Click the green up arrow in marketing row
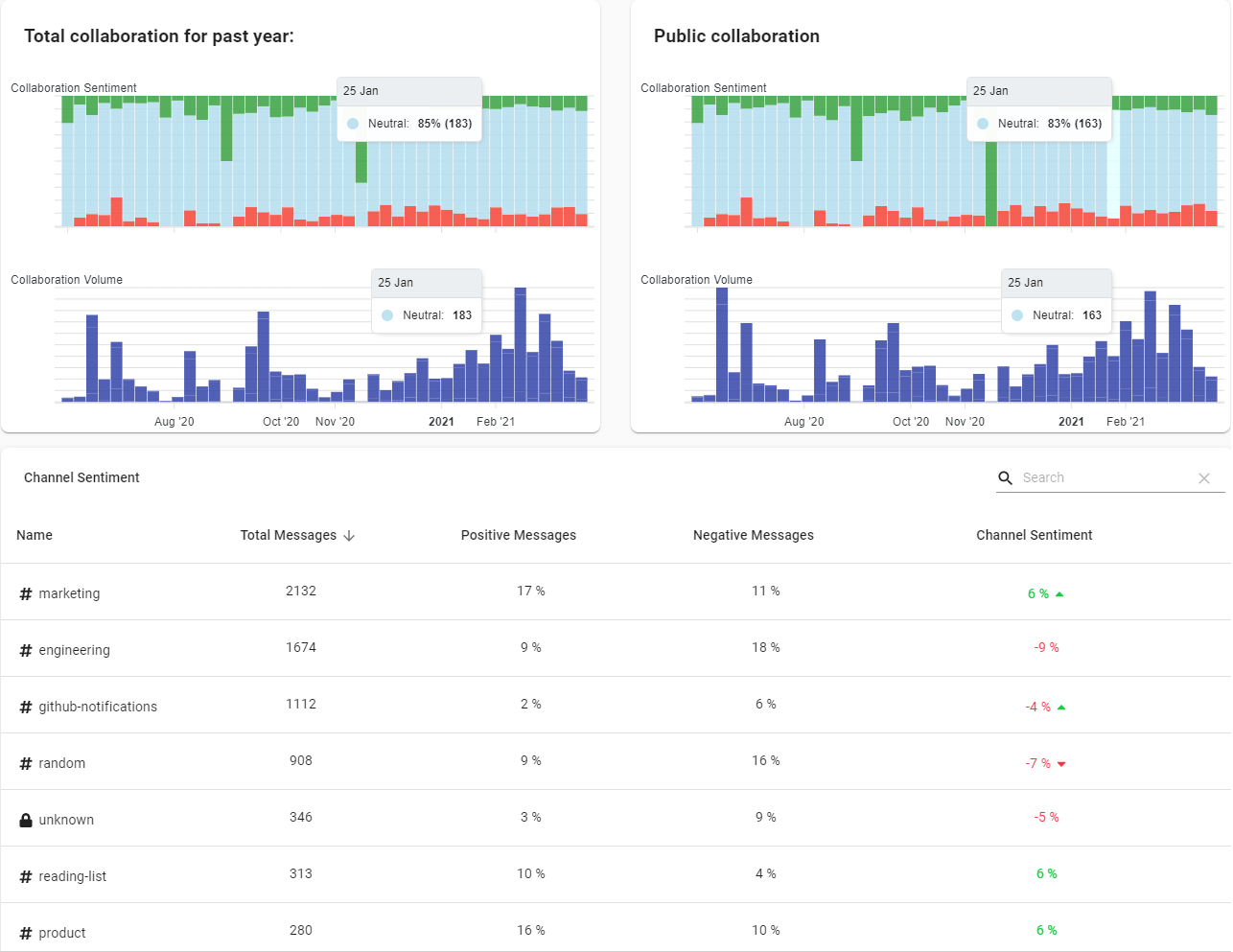The width and height of the screenshot is (1233, 952). point(1059,594)
